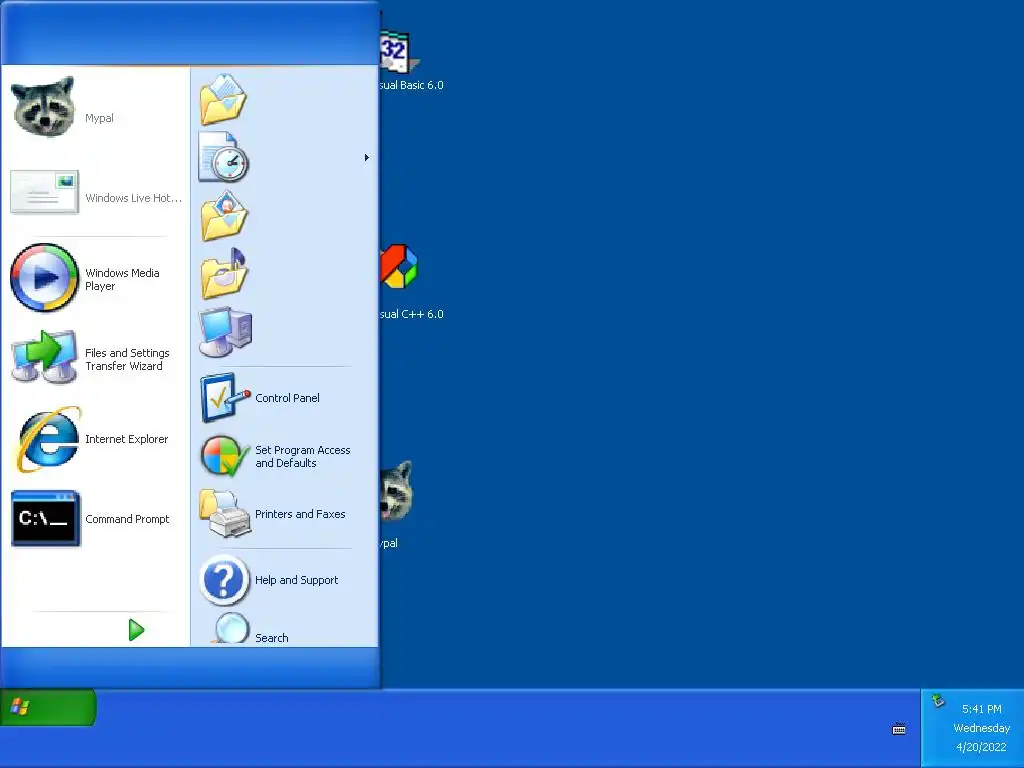1024x768 pixels.
Task: Open the Printers and Faxes entry
Action: point(283,514)
